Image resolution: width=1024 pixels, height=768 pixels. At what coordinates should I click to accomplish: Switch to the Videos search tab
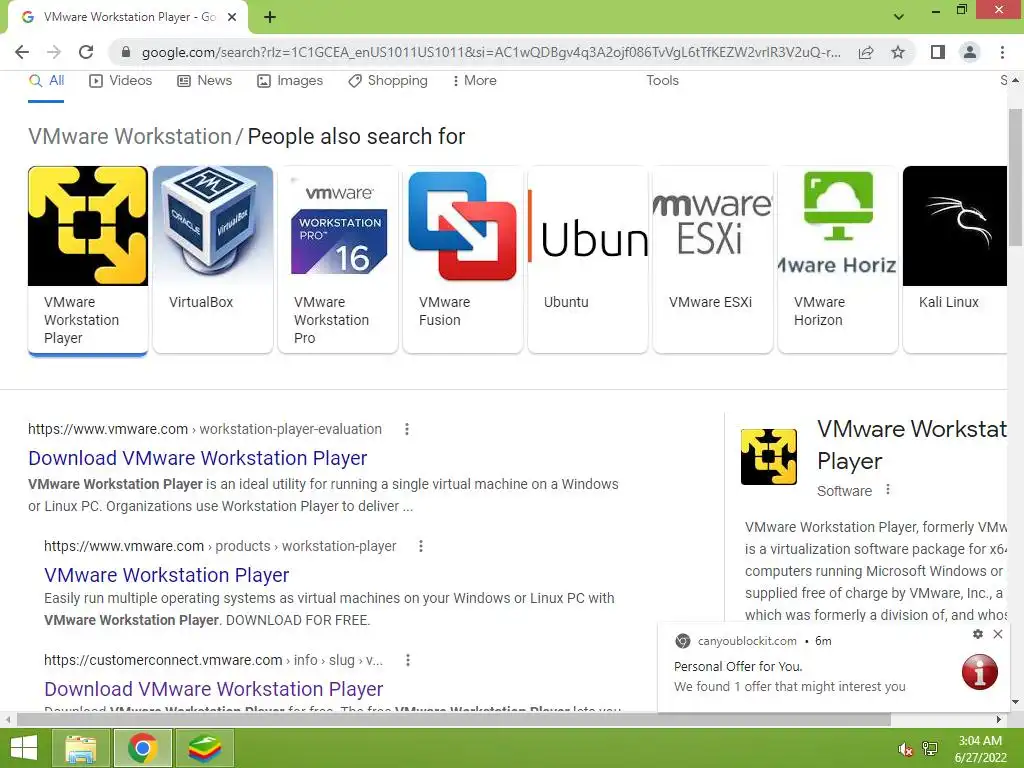point(121,81)
